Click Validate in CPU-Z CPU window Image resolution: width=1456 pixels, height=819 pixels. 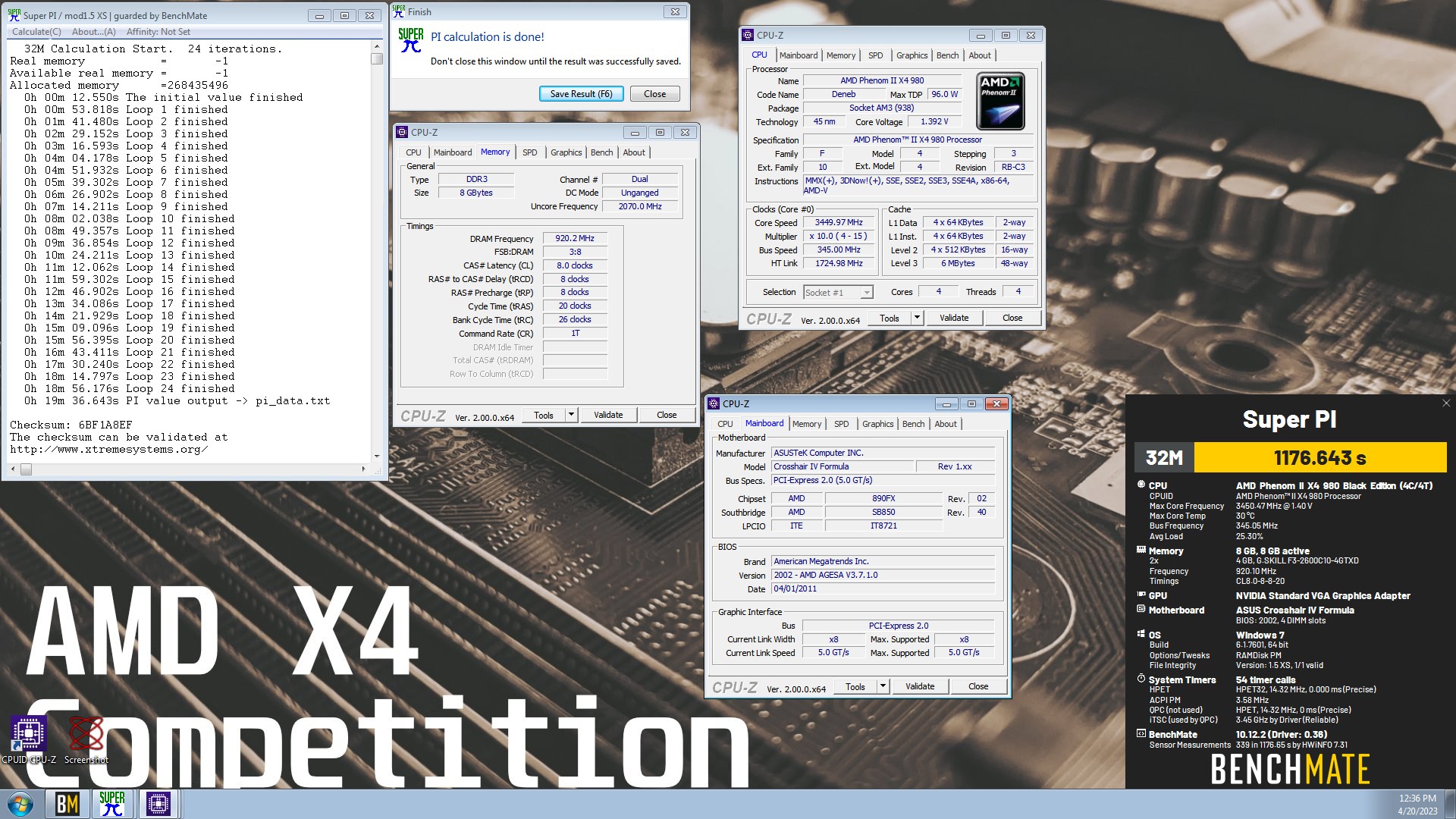pyautogui.click(x=954, y=318)
